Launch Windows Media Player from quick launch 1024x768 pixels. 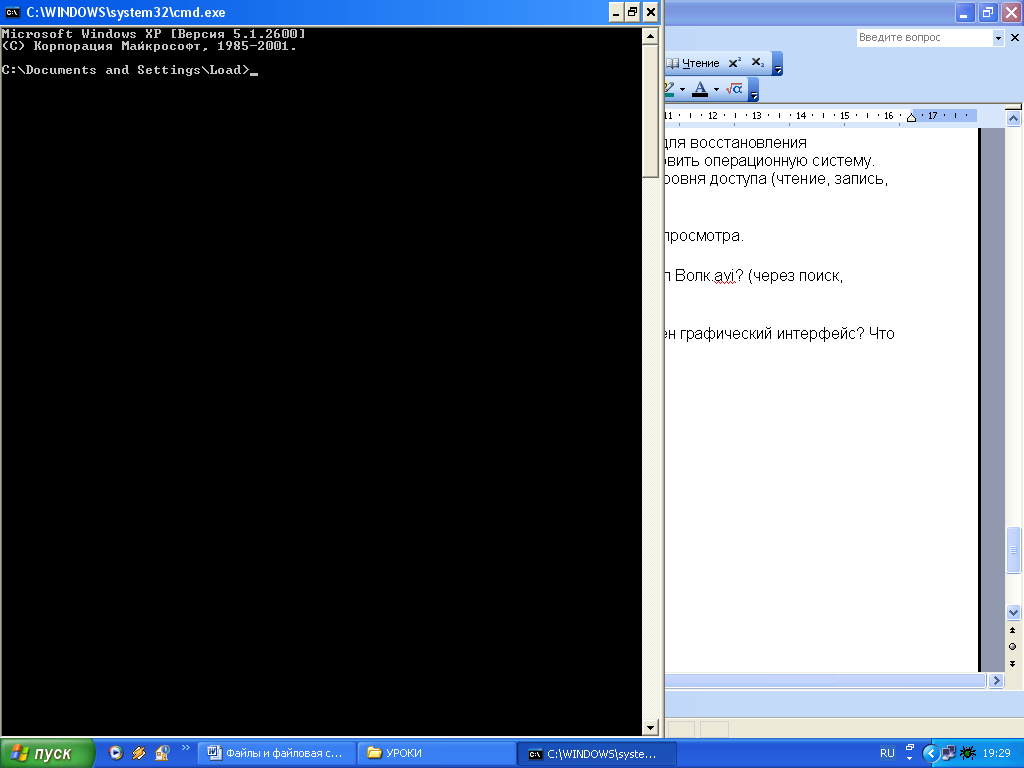click(x=116, y=753)
